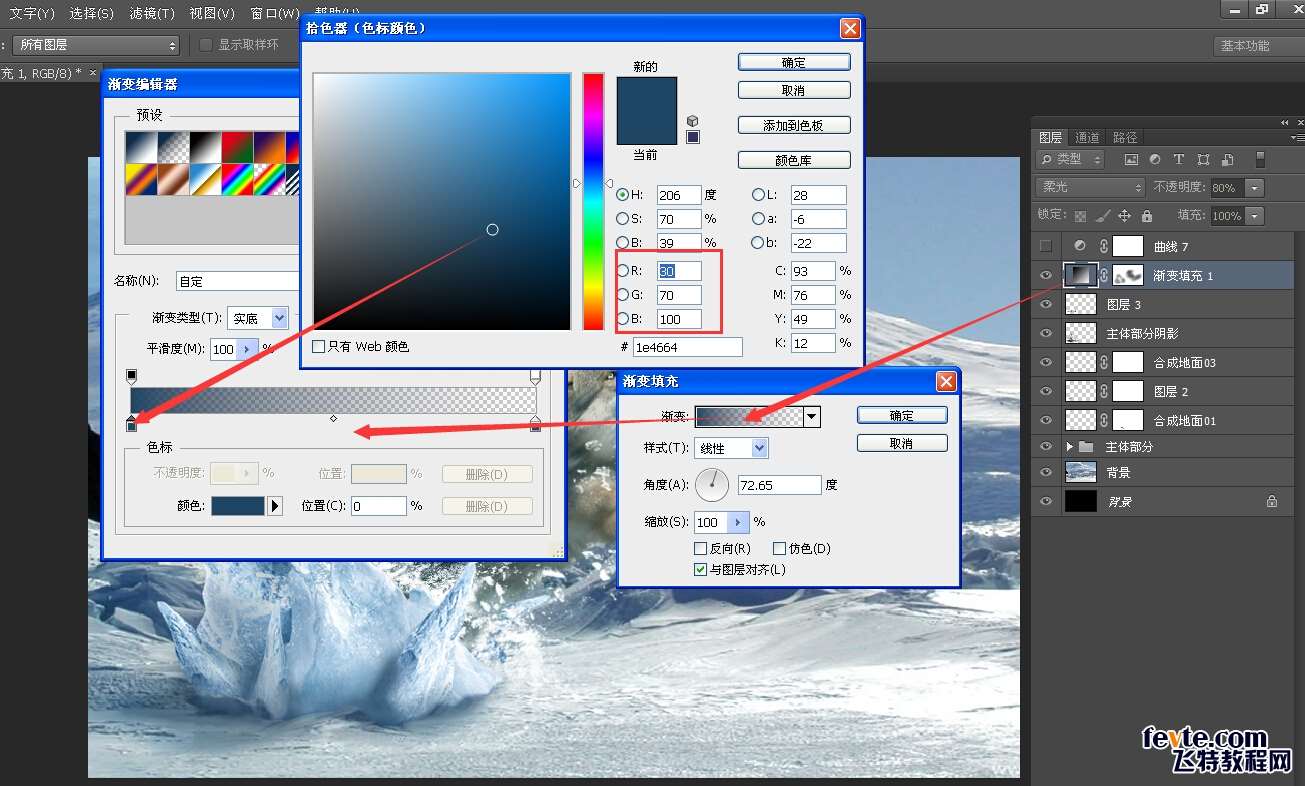Open the gradient picker arrow in 渐变填充

pyautogui.click(x=812, y=416)
